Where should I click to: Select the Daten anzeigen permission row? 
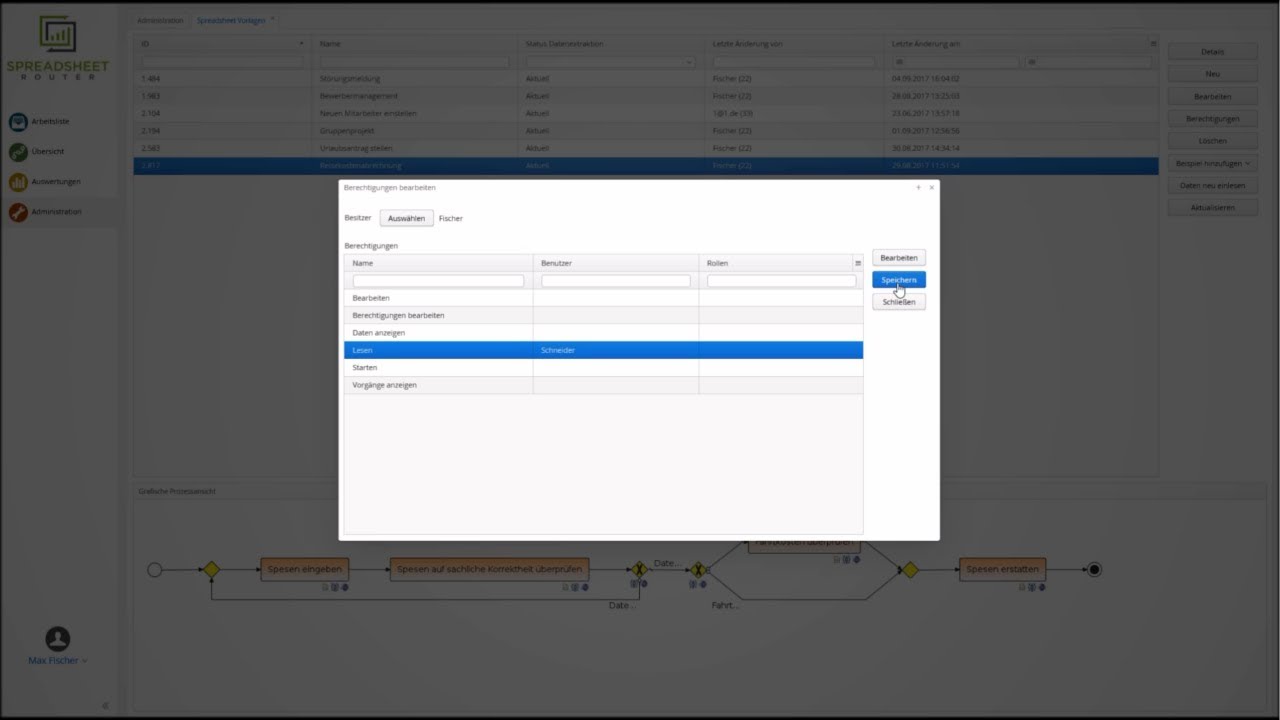(603, 333)
